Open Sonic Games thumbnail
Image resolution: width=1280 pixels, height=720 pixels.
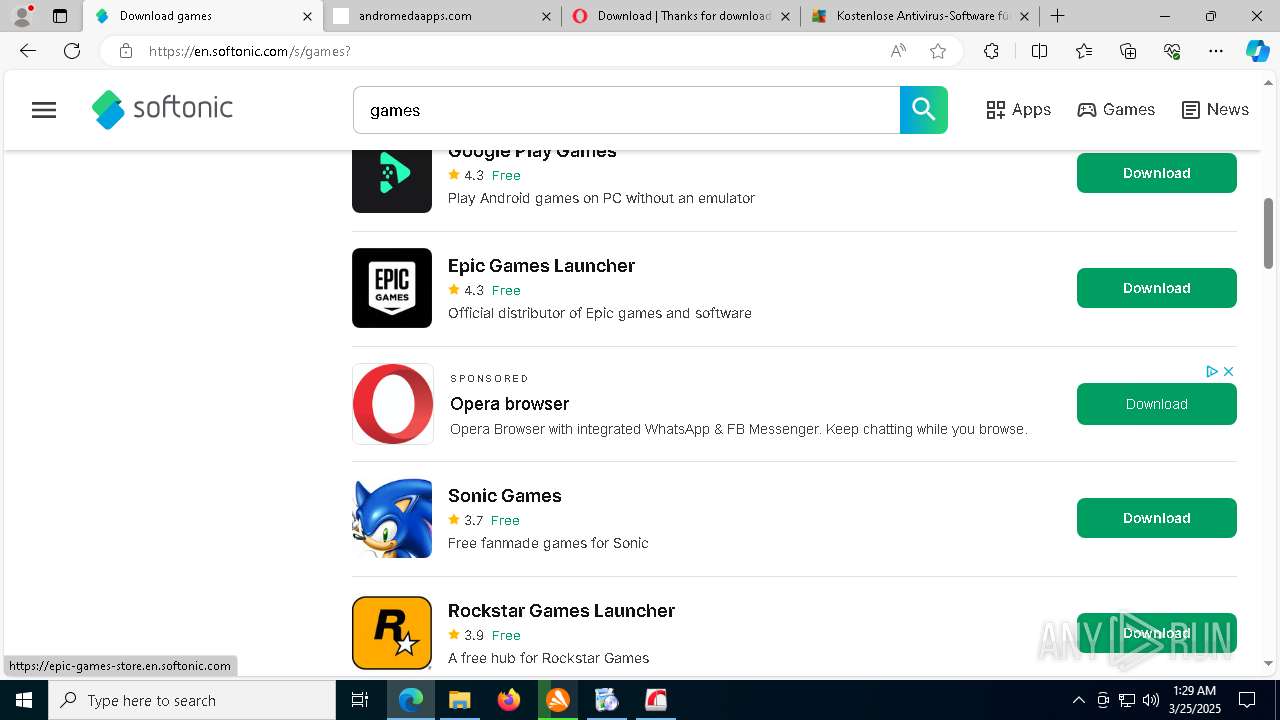[x=392, y=518]
